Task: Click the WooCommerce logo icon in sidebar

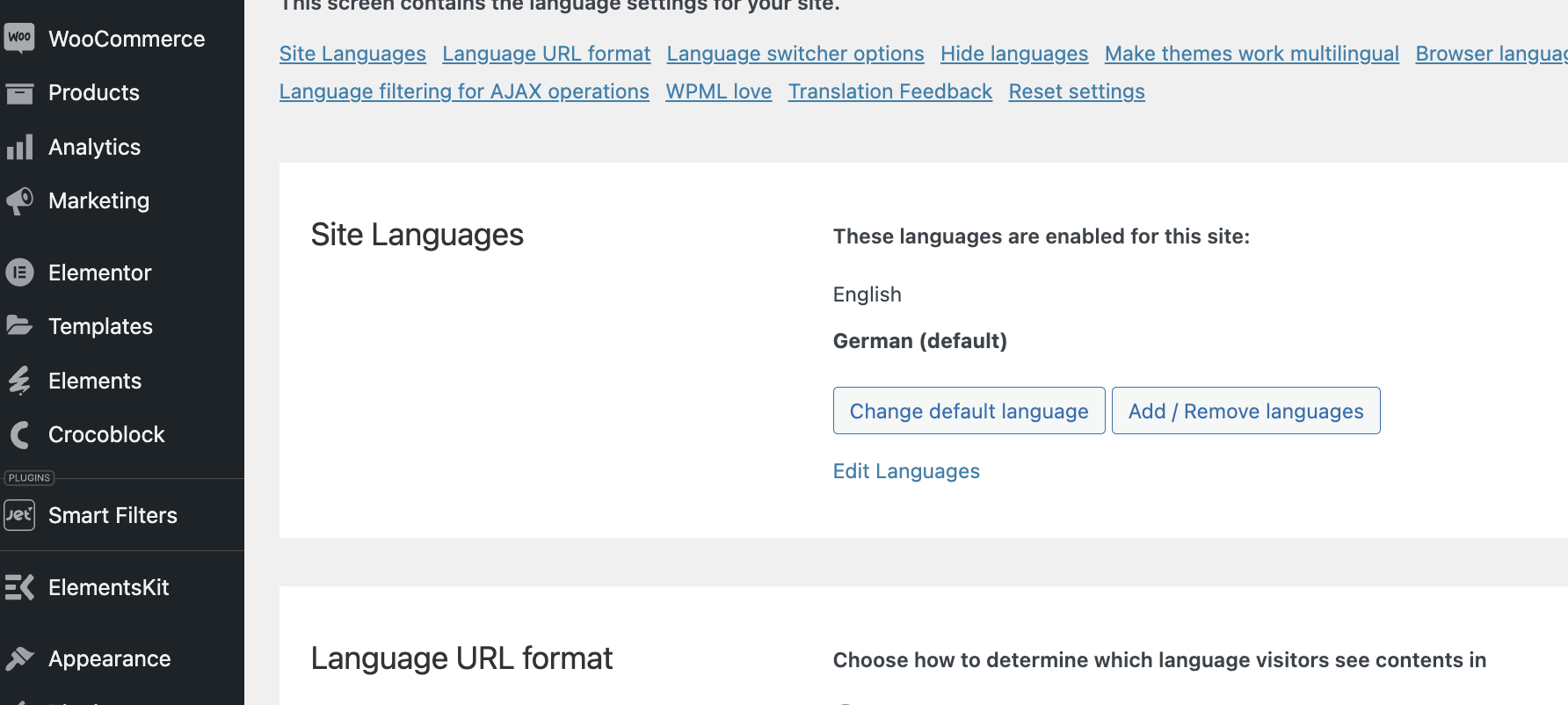Action: [x=19, y=38]
